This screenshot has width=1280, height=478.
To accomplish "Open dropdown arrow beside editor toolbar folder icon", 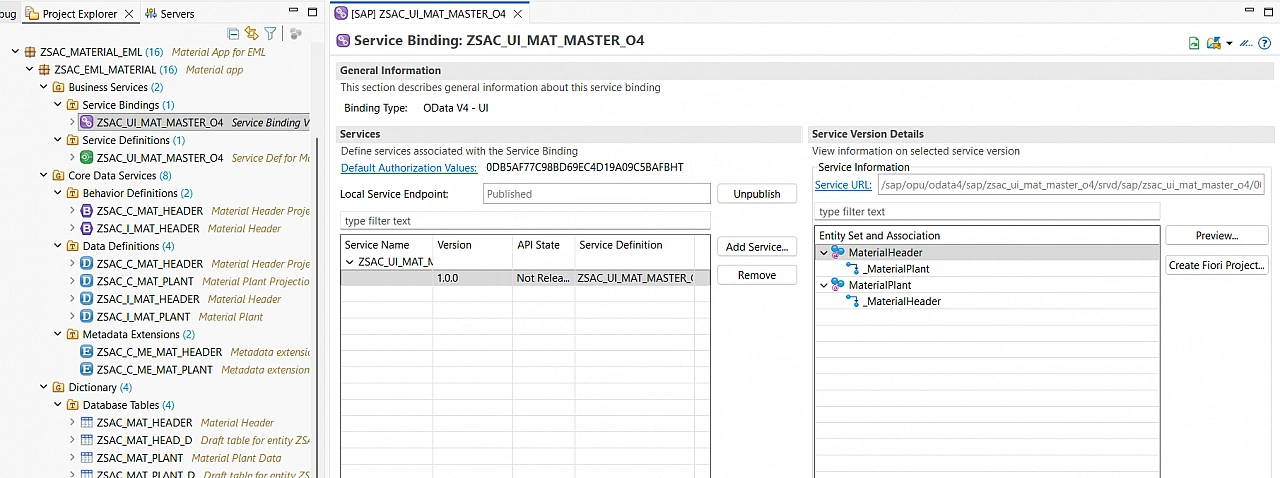I will 1229,43.
